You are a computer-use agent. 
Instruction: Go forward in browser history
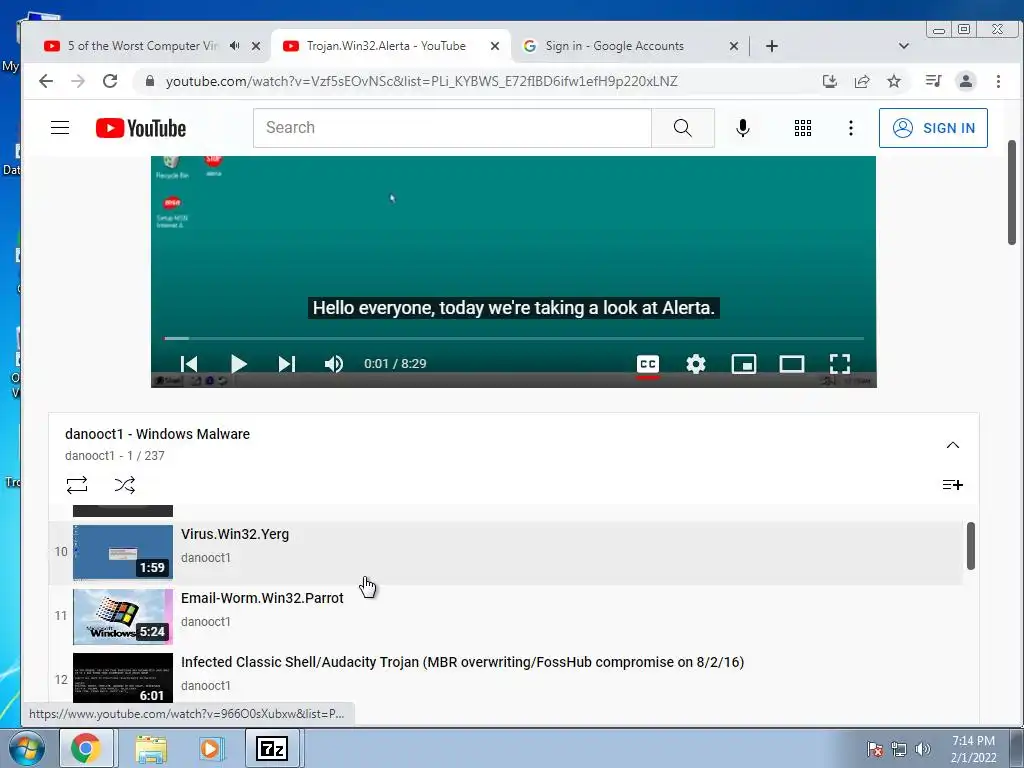(x=78, y=81)
